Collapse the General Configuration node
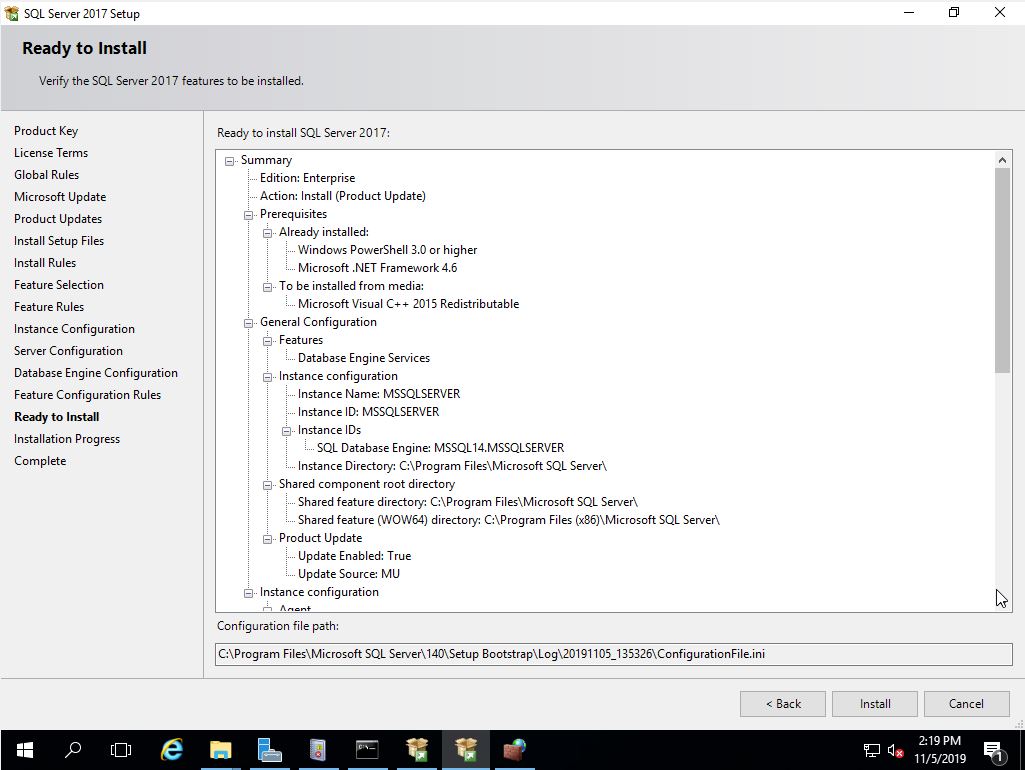 tap(248, 323)
